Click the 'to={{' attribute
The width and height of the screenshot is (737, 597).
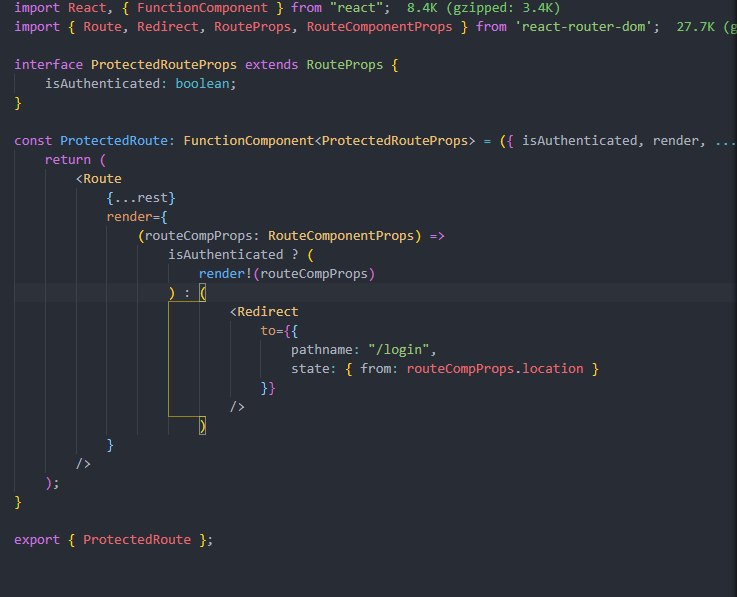(x=279, y=331)
